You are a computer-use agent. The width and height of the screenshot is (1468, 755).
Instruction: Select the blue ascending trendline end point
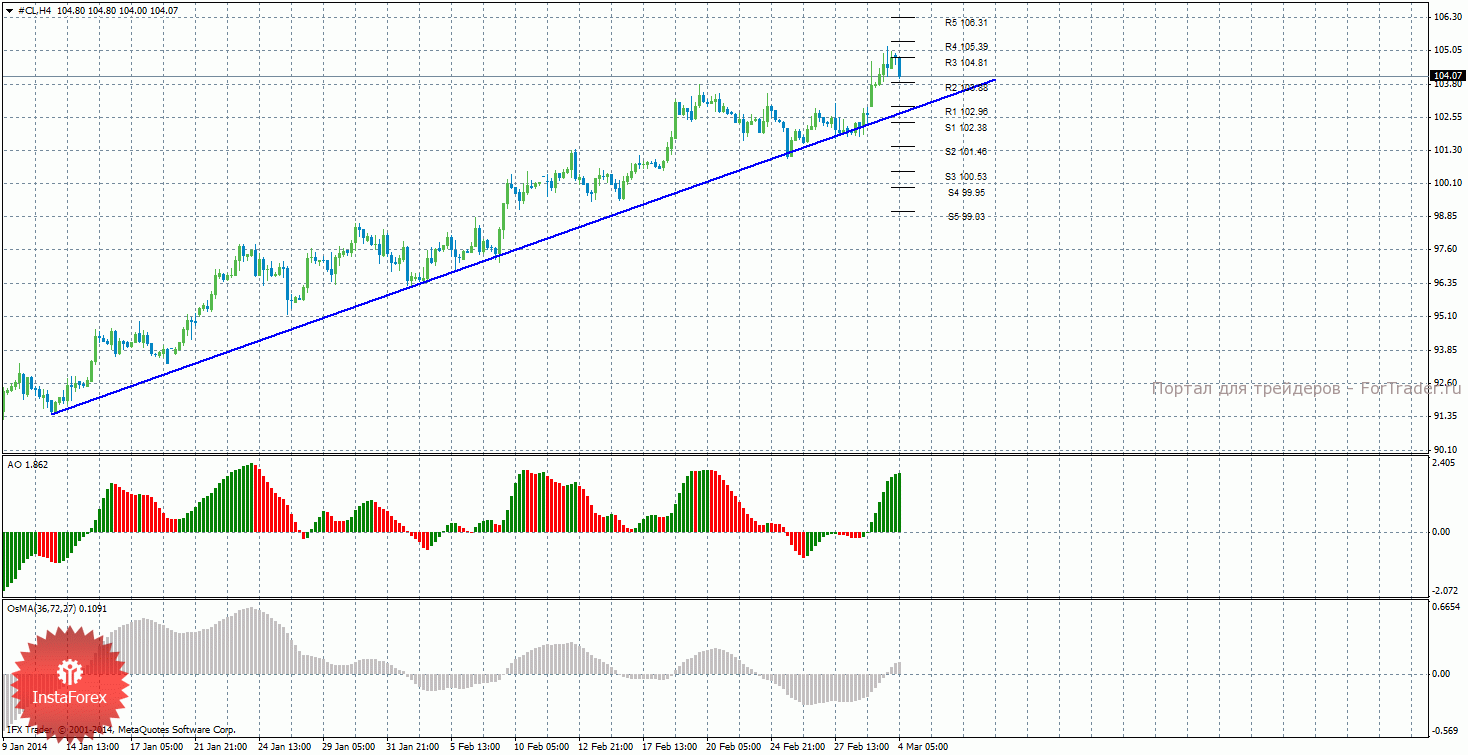(994, 80)
